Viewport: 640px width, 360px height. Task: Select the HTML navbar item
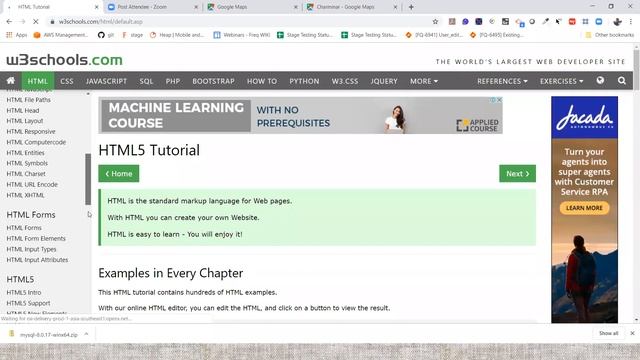38,81
